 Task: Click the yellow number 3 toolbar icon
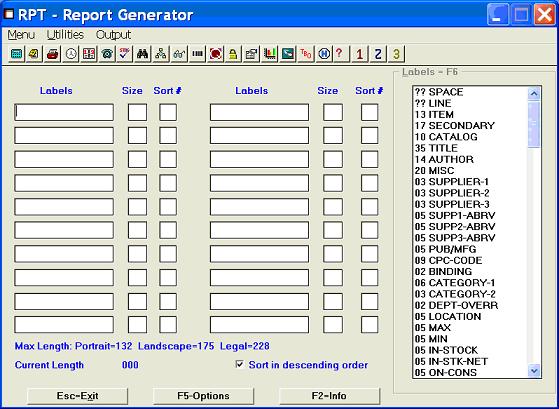pos(396,54)
